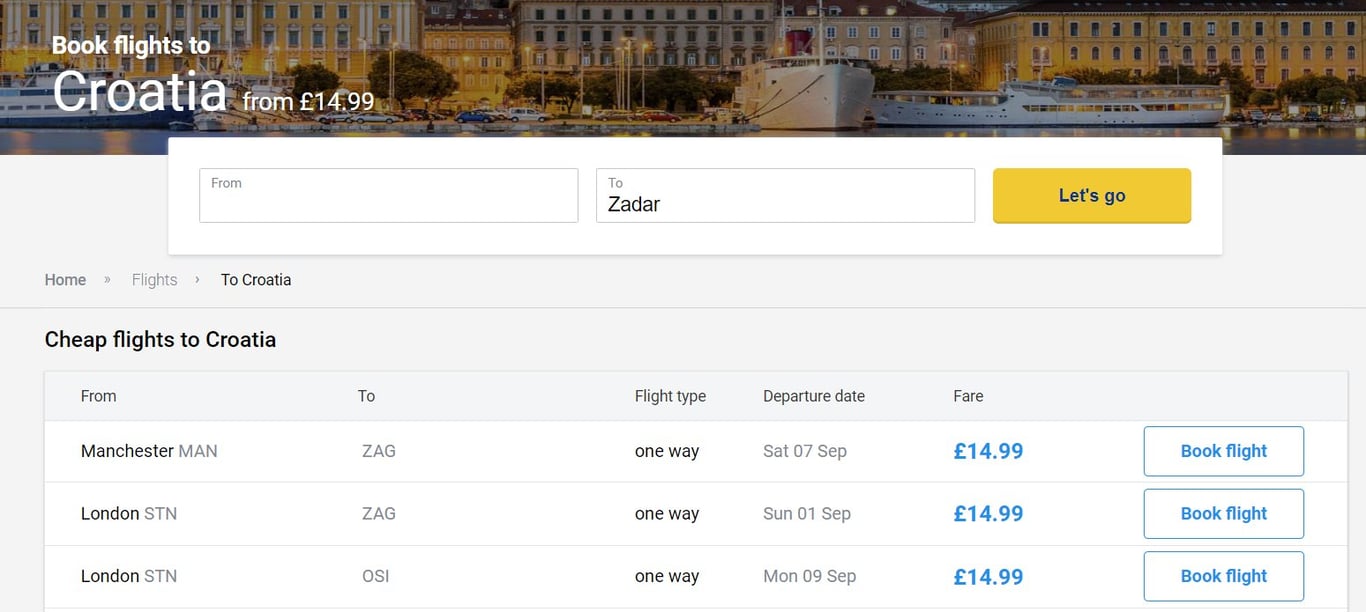
Task: Click the Fare column header
Action: click(x=968, y=396)
